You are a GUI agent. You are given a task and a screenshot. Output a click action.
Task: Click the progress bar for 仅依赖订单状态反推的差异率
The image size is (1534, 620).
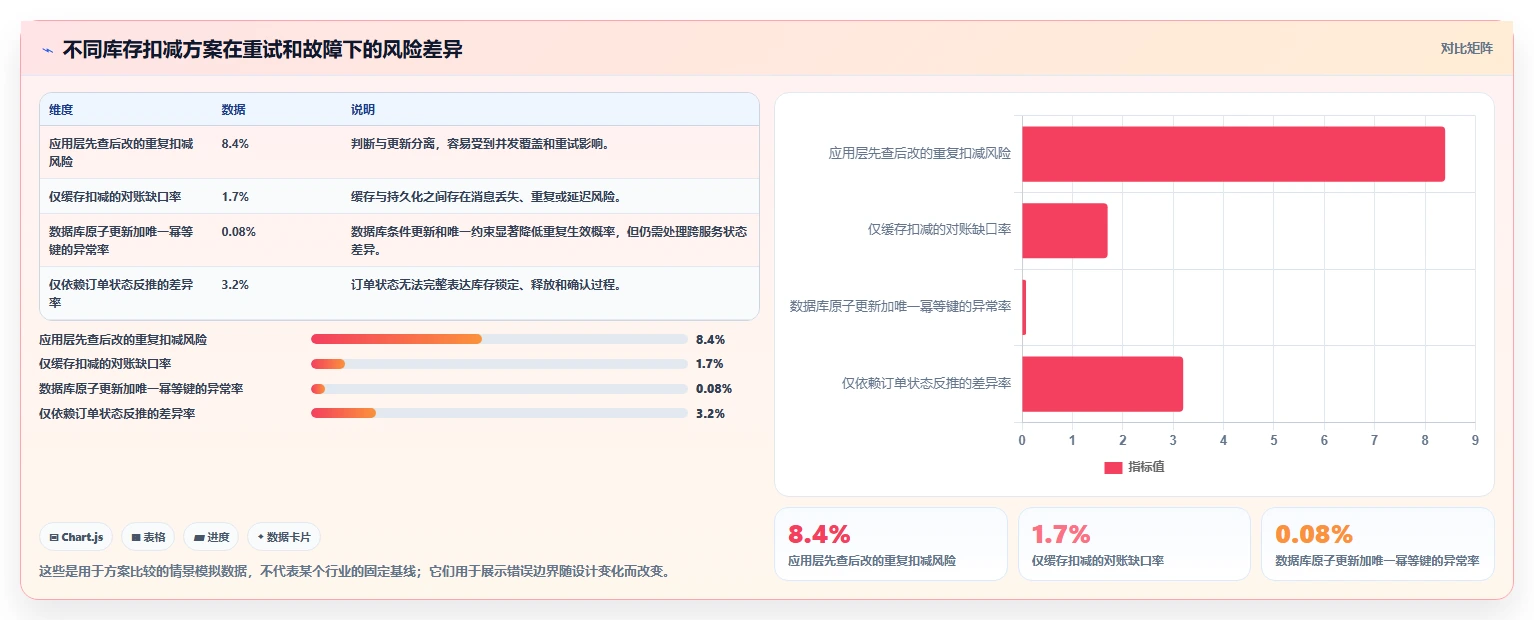(499, 413)
